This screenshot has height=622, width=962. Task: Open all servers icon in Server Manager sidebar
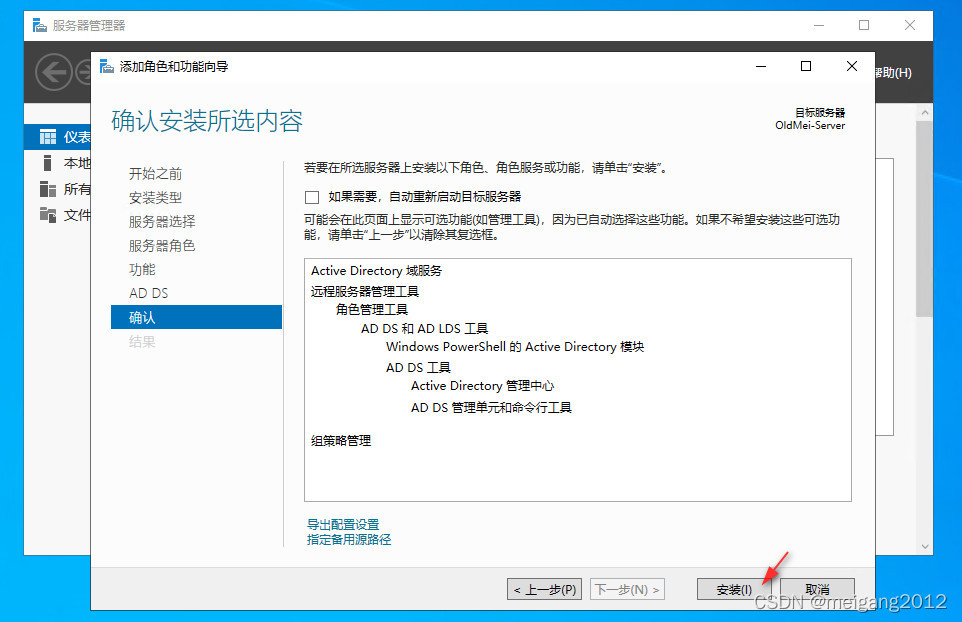point(47,188)
